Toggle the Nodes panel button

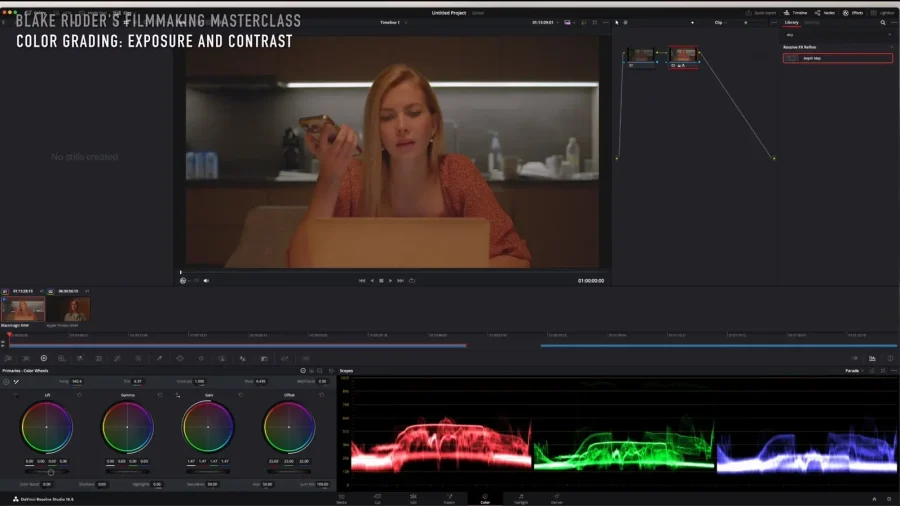(825, 13)
